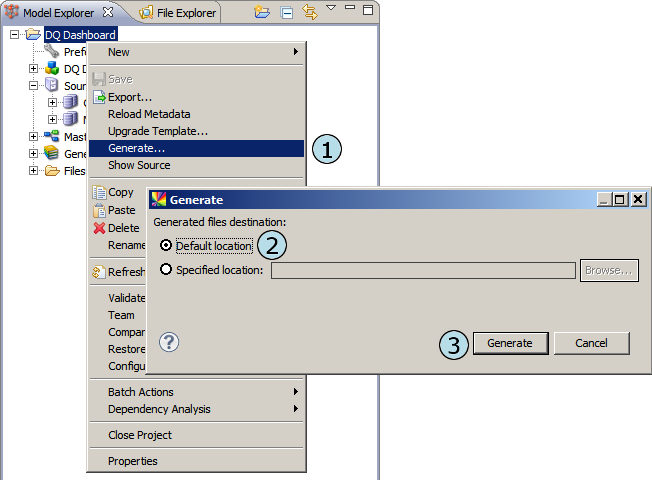Click the red Delete icon
The image size is (652, 480).
tap(99, 228)
